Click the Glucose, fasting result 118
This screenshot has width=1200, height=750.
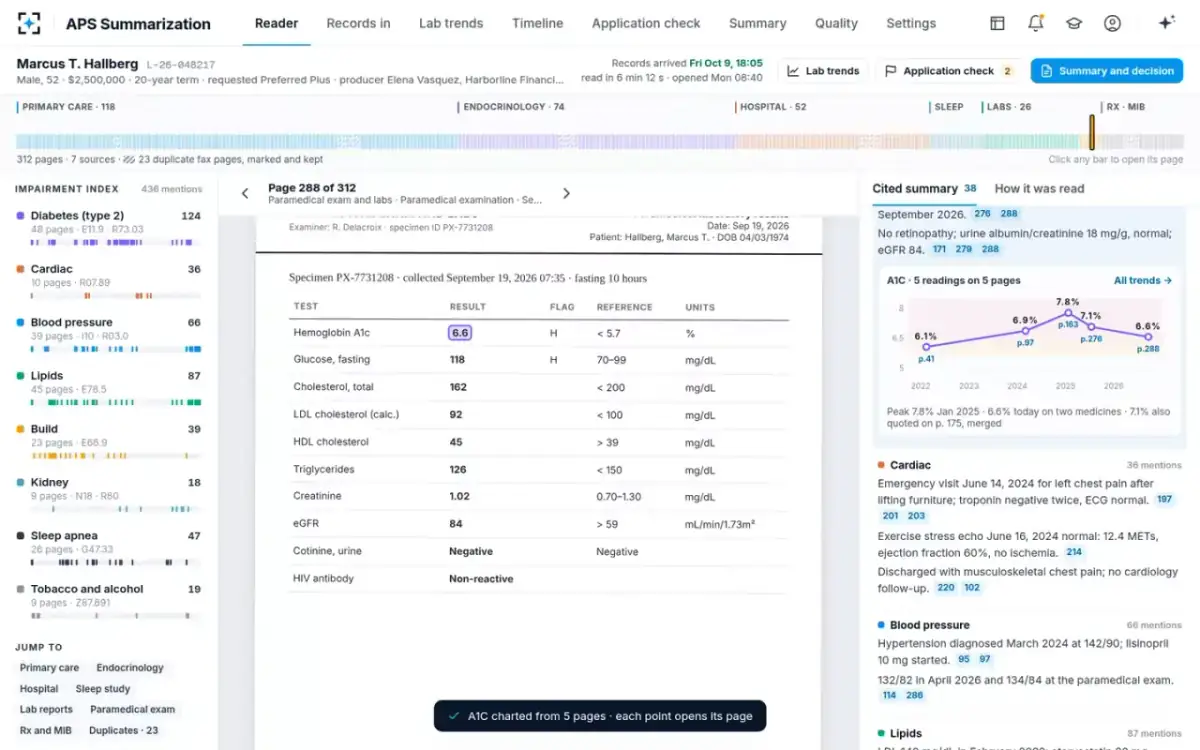(x=457, y=359)
